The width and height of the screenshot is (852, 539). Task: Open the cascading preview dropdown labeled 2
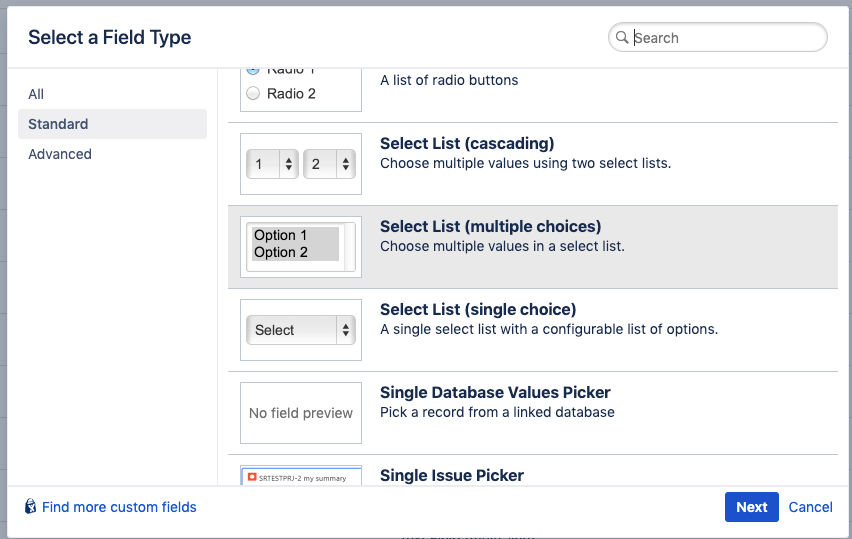pos(329,164)
